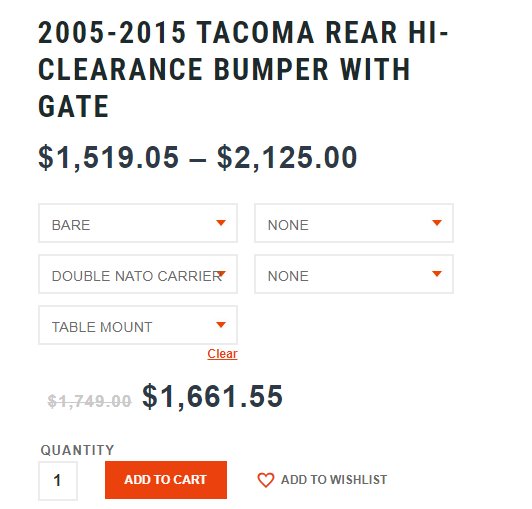Open the TABLE MOUNT dropdown
532x509 pixels.
pos(138,325)
